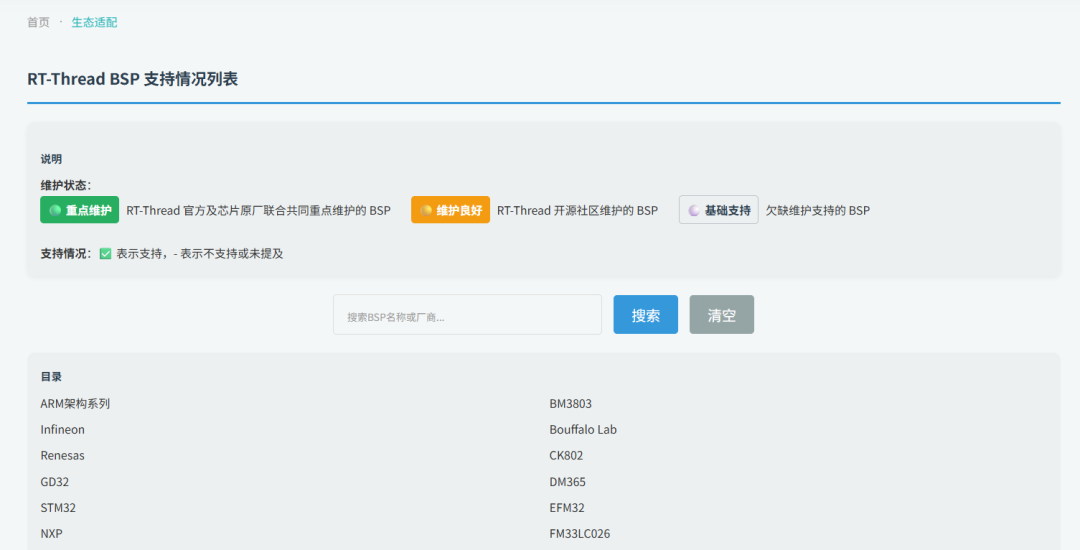Click the green checkmark support icon

(x=105, y=253)
